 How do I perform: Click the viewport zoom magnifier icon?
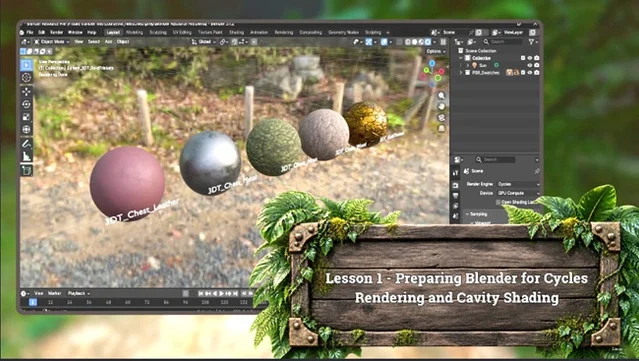coord(441,96)
